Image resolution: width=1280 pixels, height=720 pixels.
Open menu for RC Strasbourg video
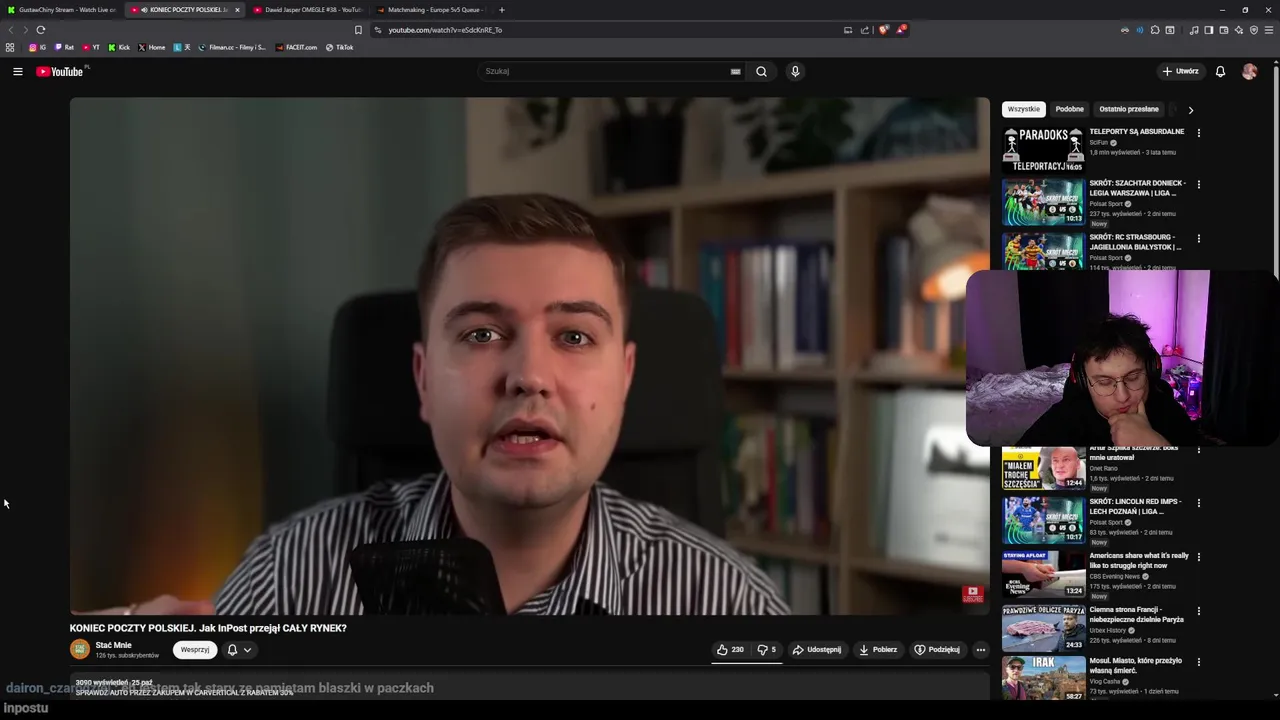pyautogui.click(x=1198, y=238)
